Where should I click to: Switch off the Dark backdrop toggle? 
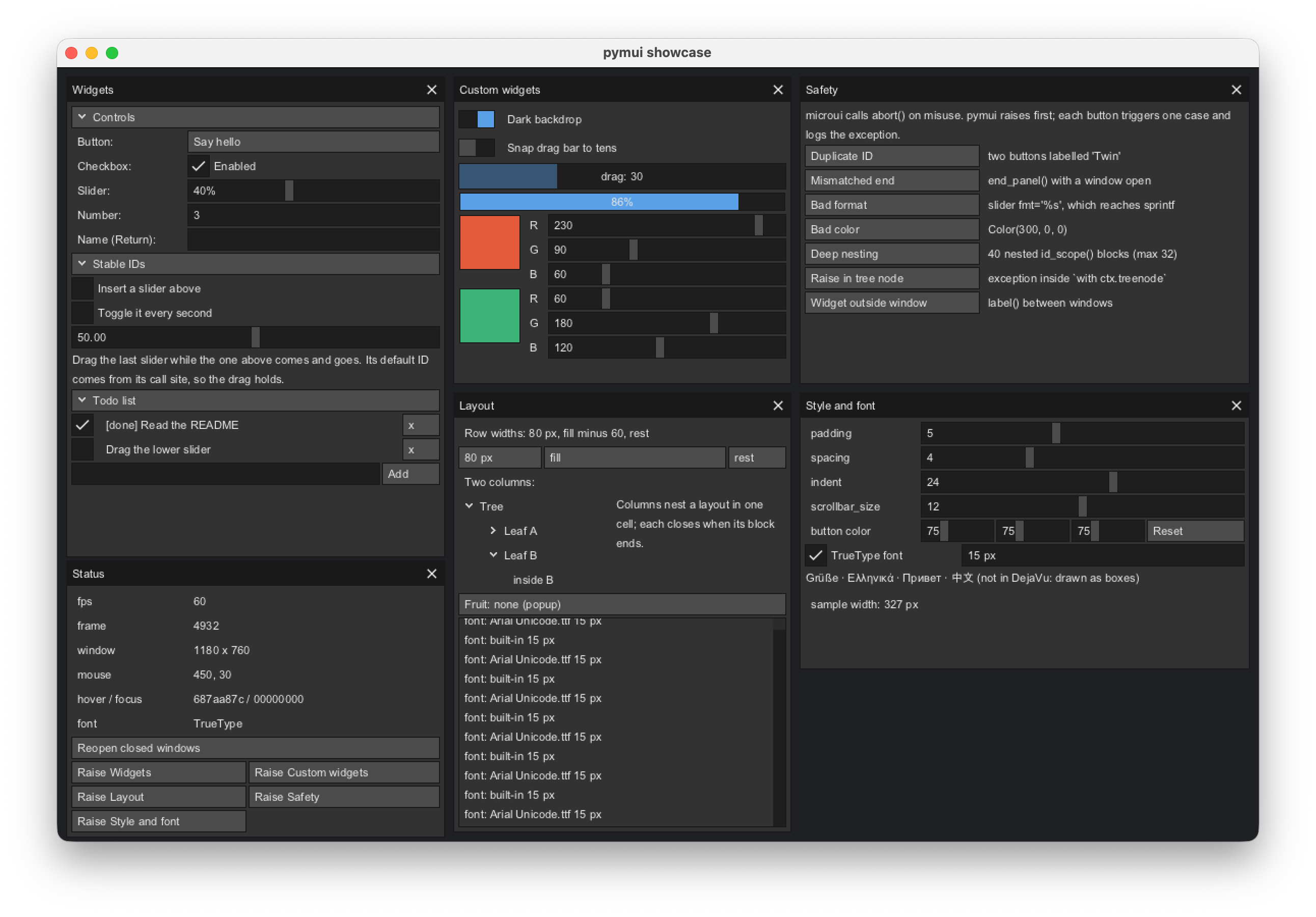(x=477, y=119)
